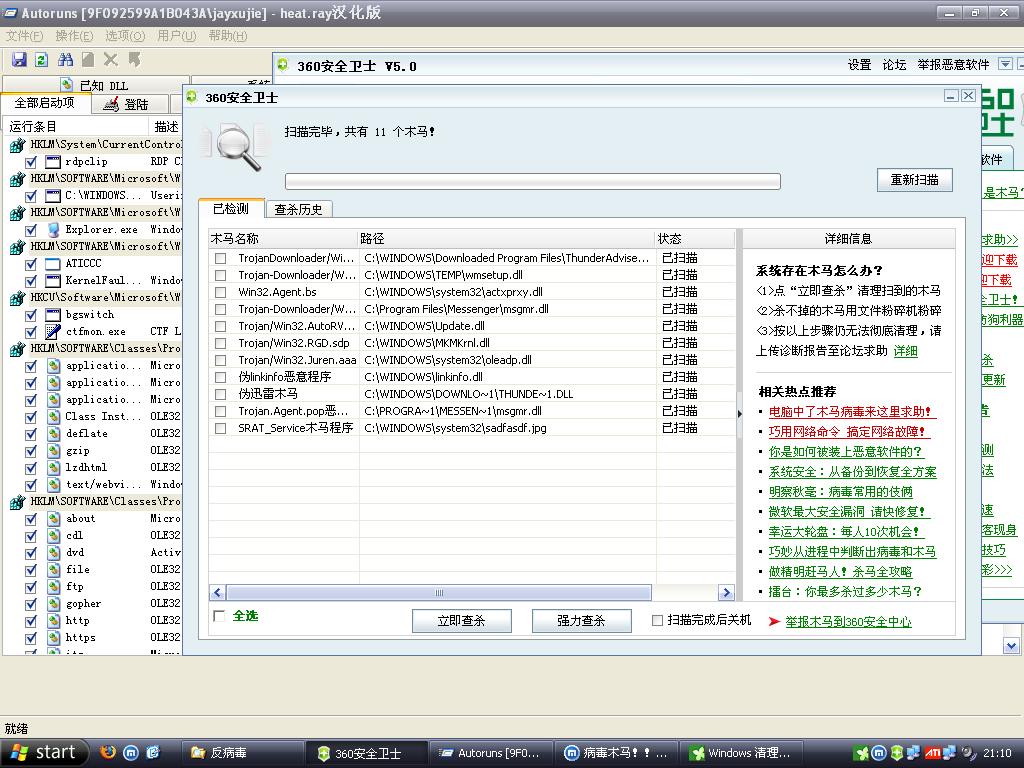Click the right arrow of horizontal scrollbar
This screenshot has width=1024, height=768.
[x=726, y=592]
